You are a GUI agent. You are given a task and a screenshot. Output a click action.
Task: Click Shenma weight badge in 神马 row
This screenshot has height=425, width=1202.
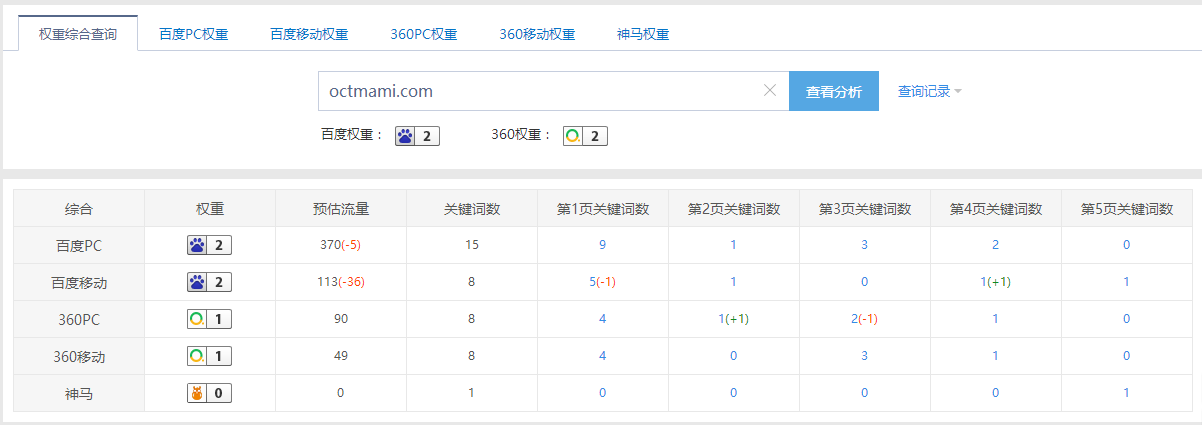click(210, 393)
